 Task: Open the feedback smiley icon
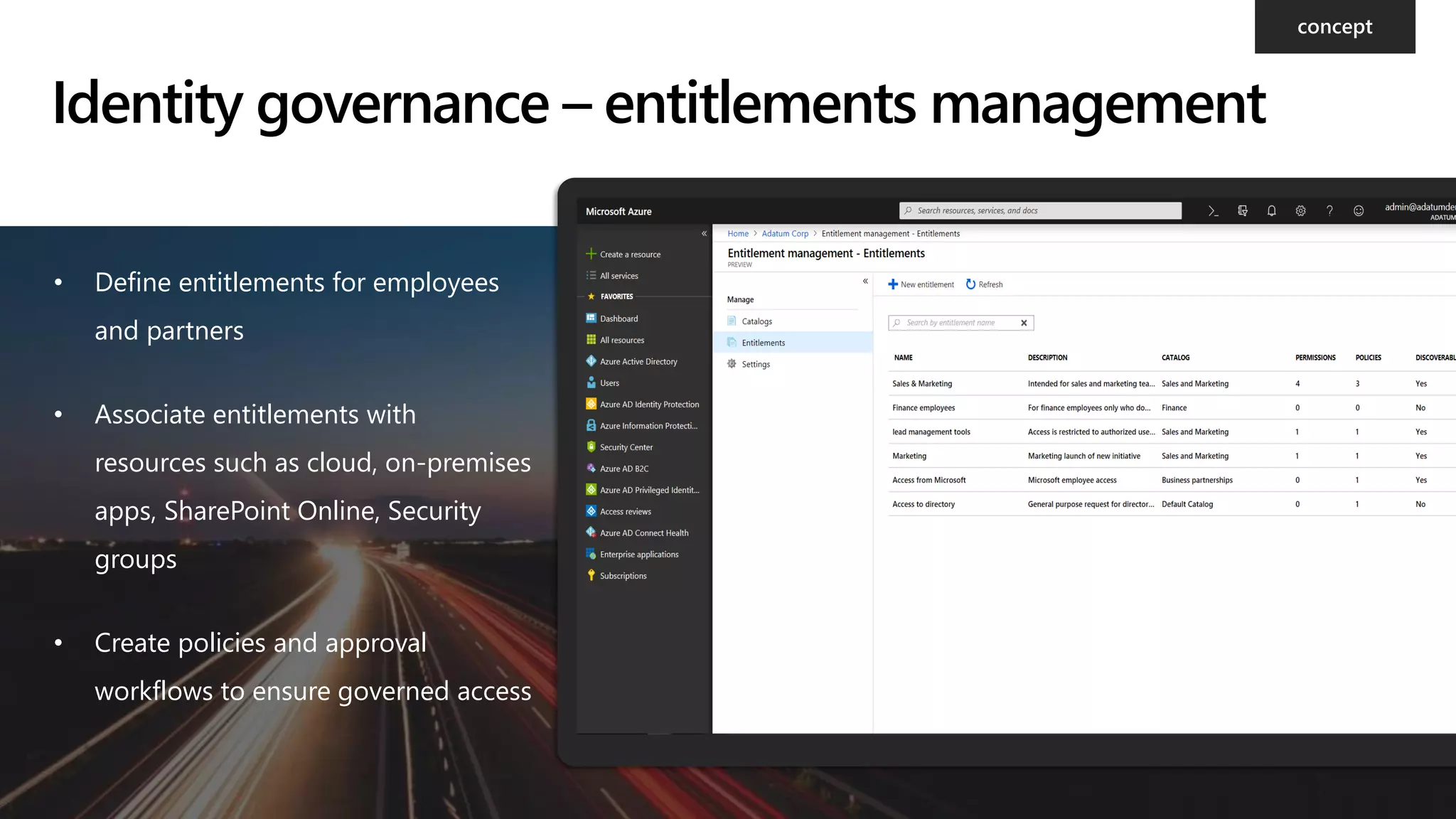click(1359, 211)
